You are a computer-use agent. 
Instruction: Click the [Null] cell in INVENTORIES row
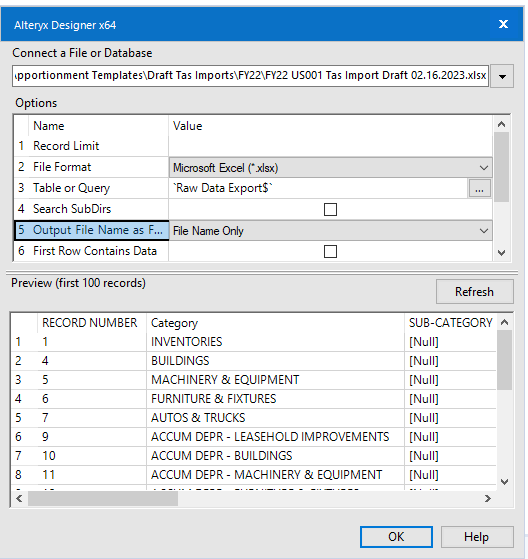[x=451, y=342]
